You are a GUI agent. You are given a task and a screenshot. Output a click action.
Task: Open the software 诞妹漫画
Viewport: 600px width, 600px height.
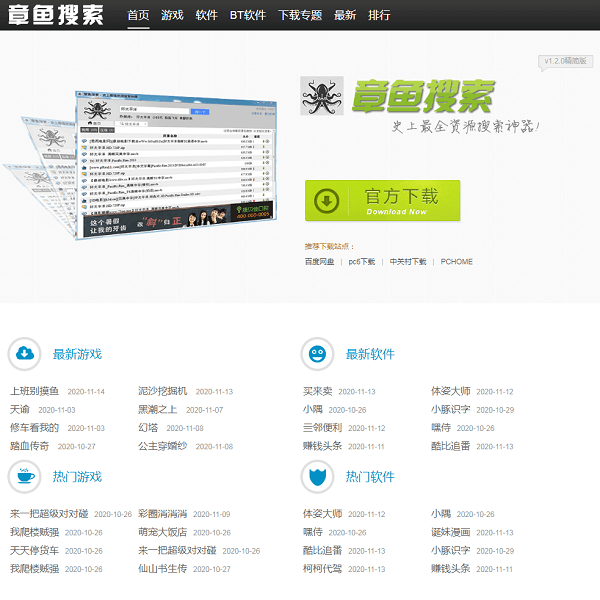(x=451, y=532)
